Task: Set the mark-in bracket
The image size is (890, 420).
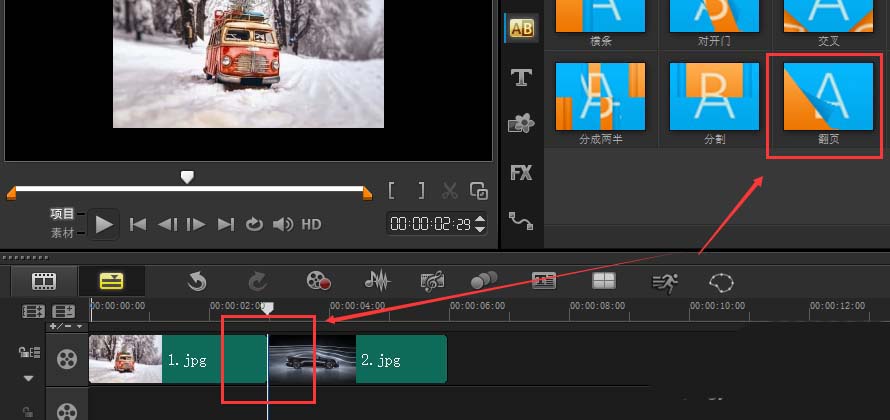Action: (x=392, y=191)
